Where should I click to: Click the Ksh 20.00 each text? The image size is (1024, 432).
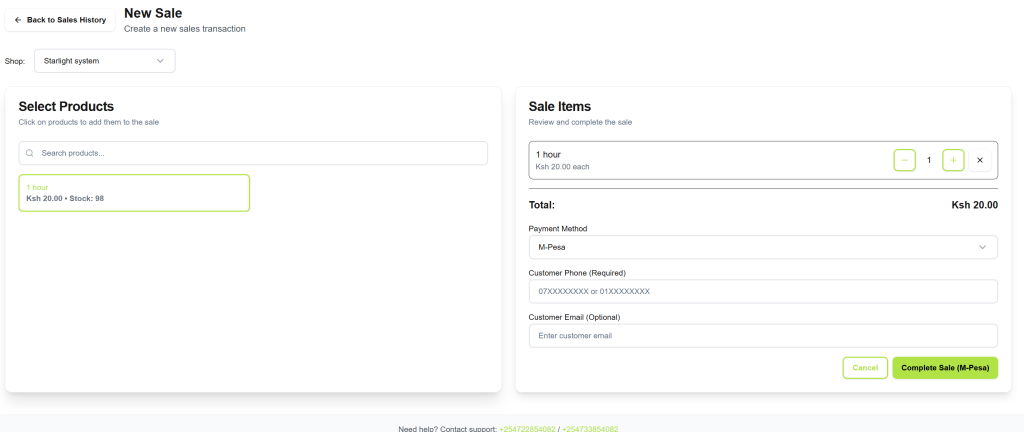[x=562, y=167]
